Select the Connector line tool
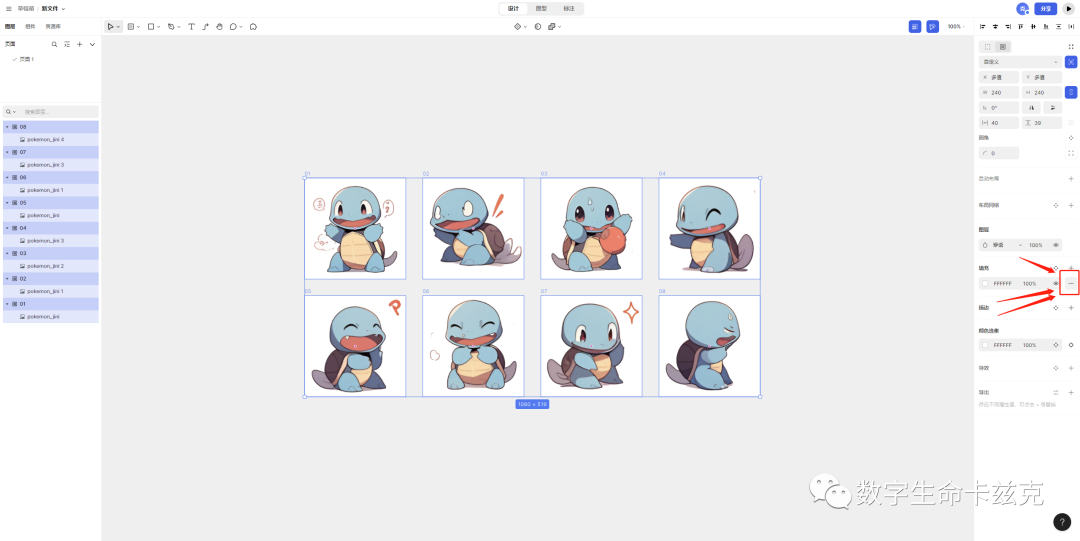This screenshot has width=1080, height=541. (205, 26)
